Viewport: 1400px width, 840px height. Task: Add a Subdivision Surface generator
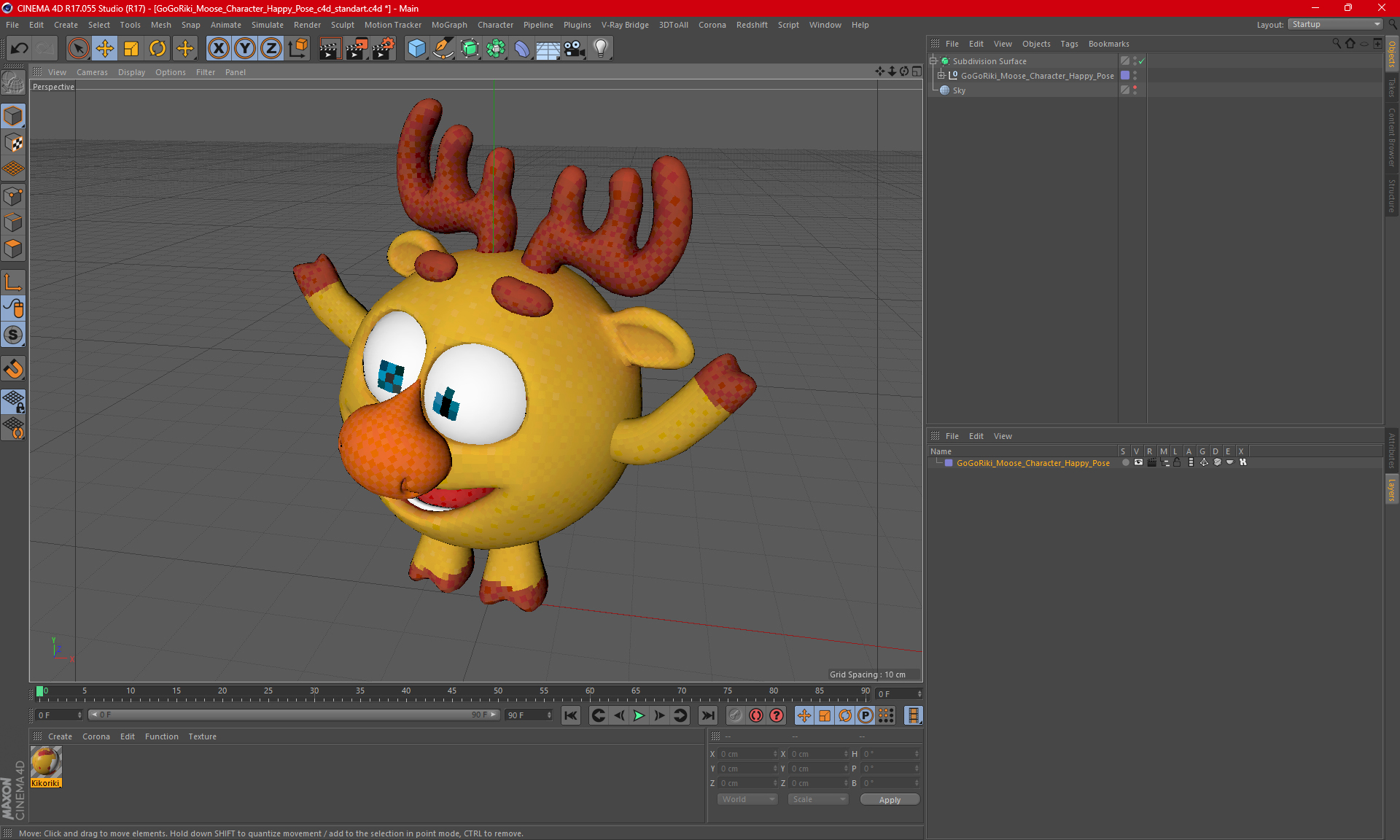point(470,49)
